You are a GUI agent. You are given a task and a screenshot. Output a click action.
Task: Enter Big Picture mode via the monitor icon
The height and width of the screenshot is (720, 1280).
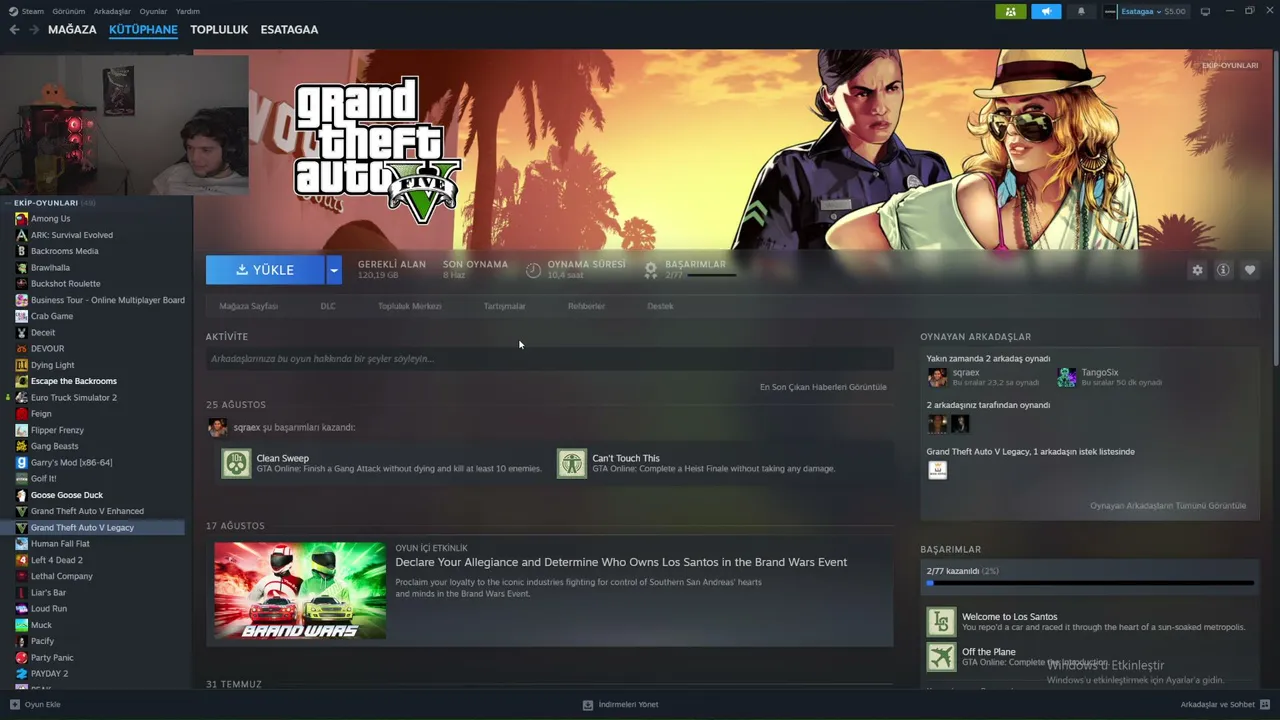point(1205,12)
